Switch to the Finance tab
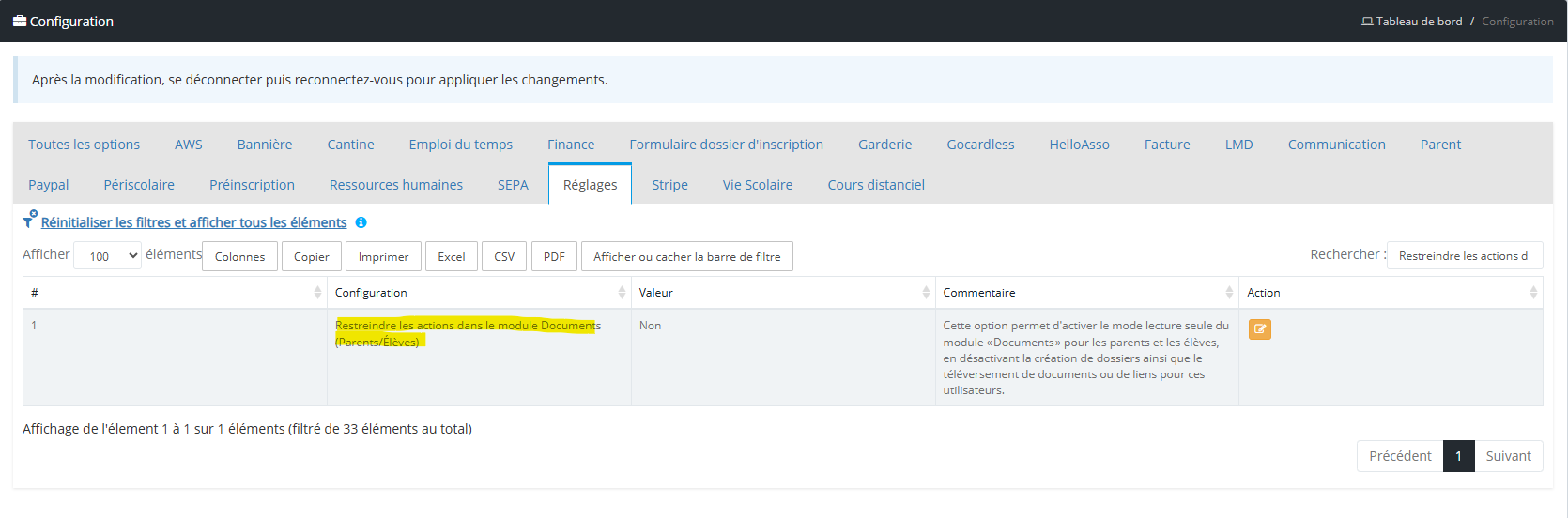 (x=571, y=145)
